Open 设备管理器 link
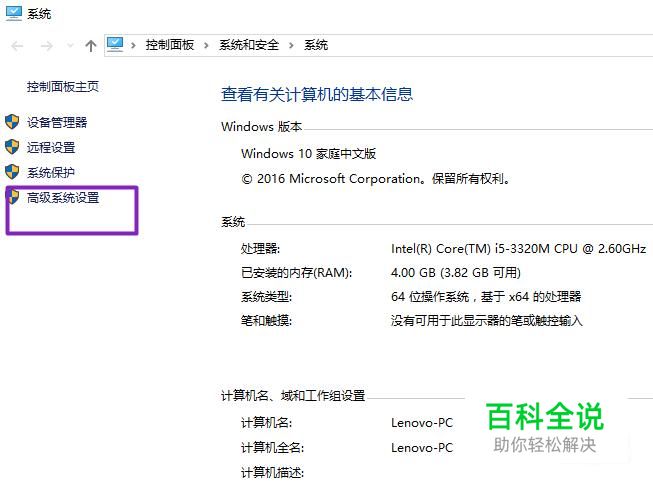The image size is (653, 488). pyautogui.click(x=57, y=122)
